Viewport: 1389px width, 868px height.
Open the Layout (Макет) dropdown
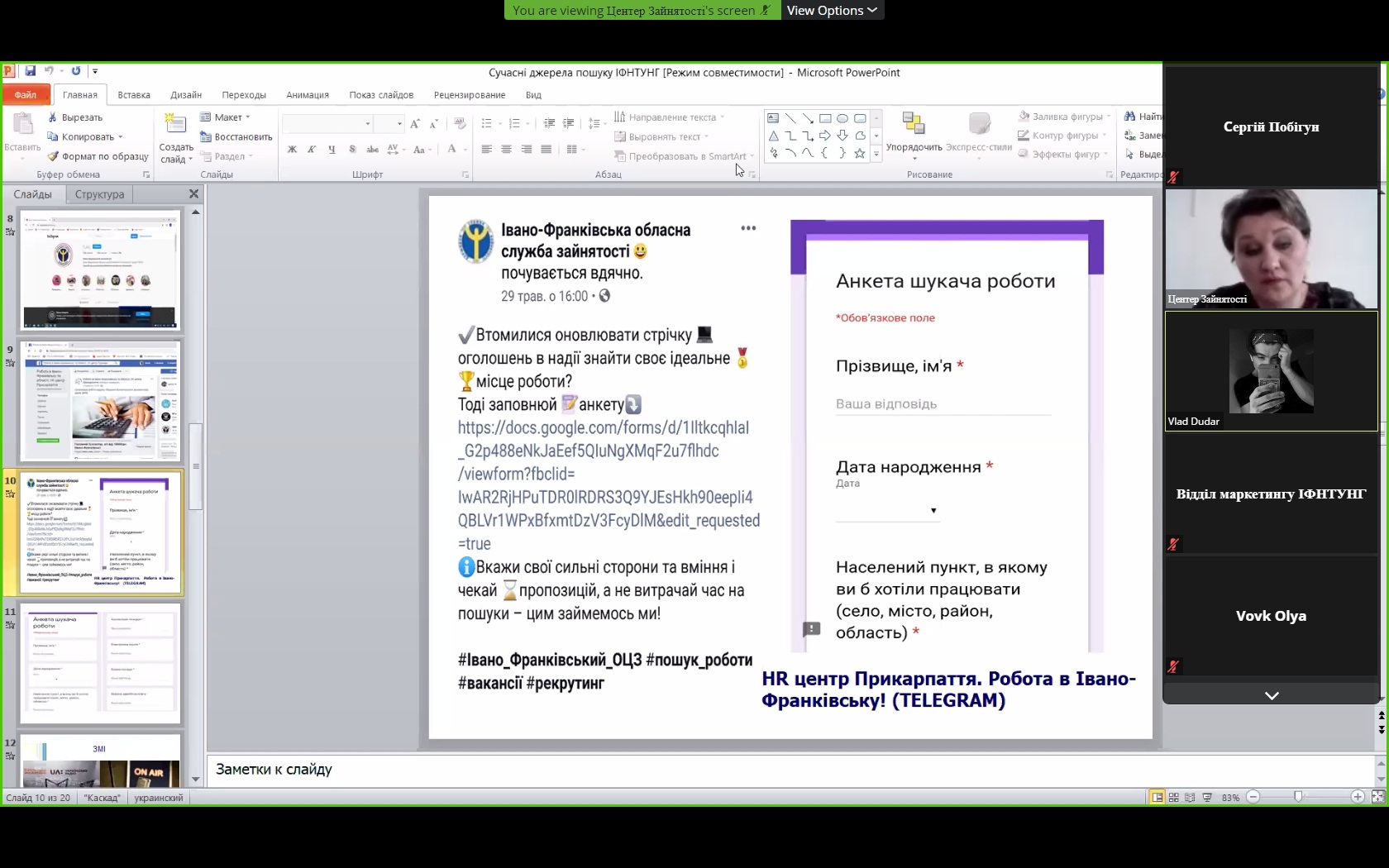click(227, 117)
